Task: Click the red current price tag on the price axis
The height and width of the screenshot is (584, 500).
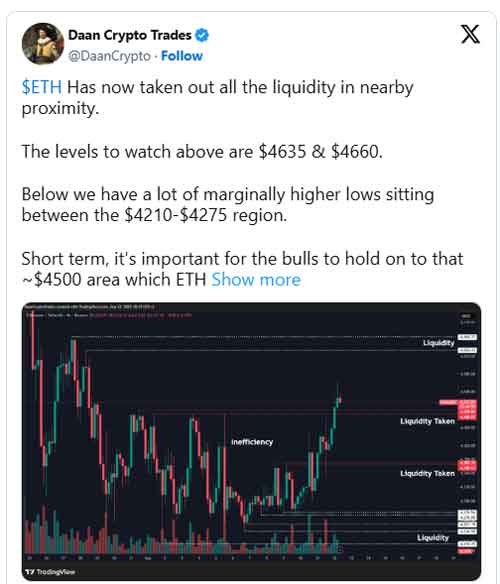Action: tap(467, 402)
